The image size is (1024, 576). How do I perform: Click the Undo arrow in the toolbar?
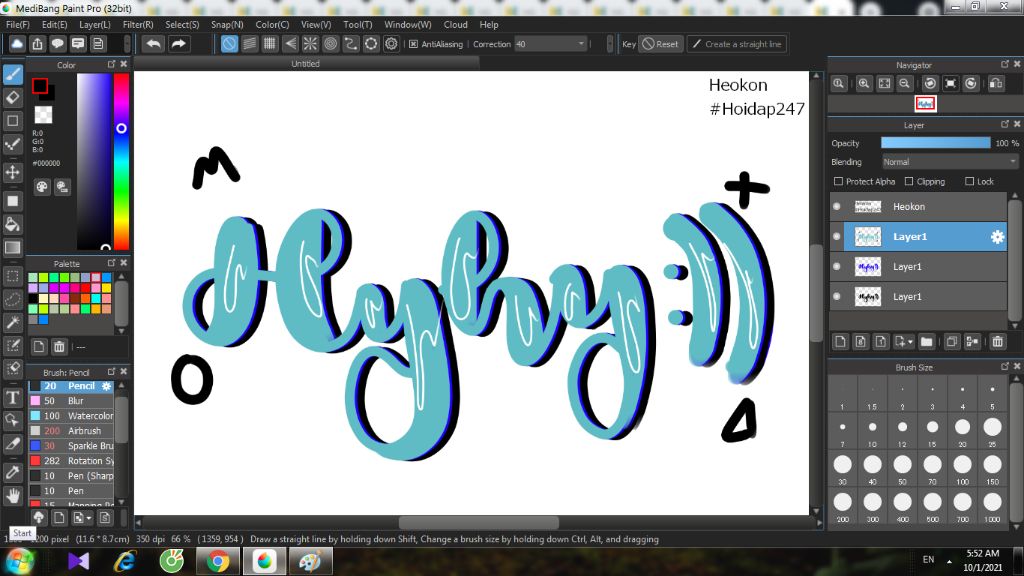click(x=152, y=43)
